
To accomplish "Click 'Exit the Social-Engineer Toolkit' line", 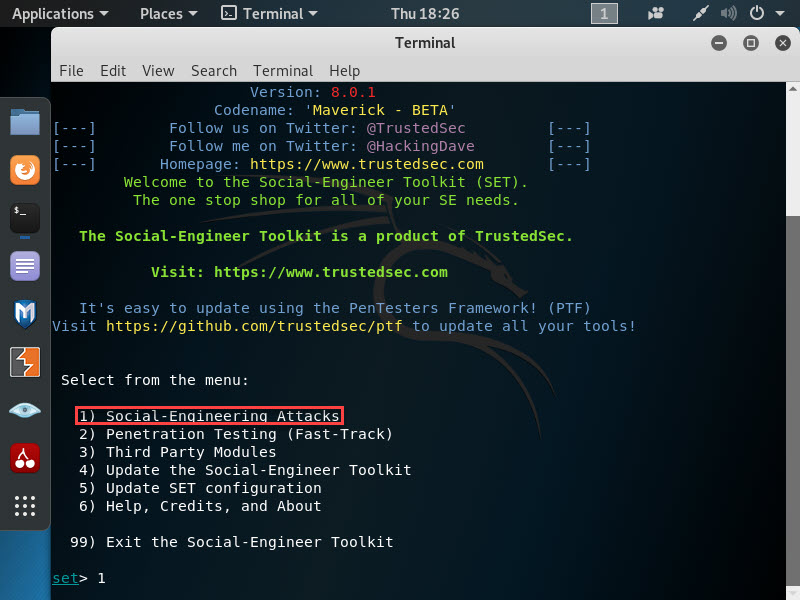I will tap(232, 542).
